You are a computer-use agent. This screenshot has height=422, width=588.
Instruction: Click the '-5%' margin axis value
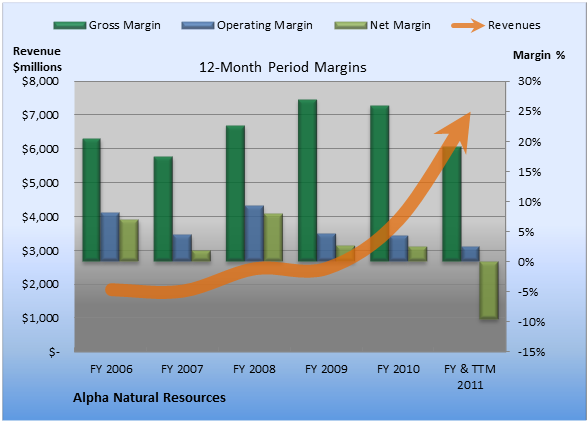528,292
